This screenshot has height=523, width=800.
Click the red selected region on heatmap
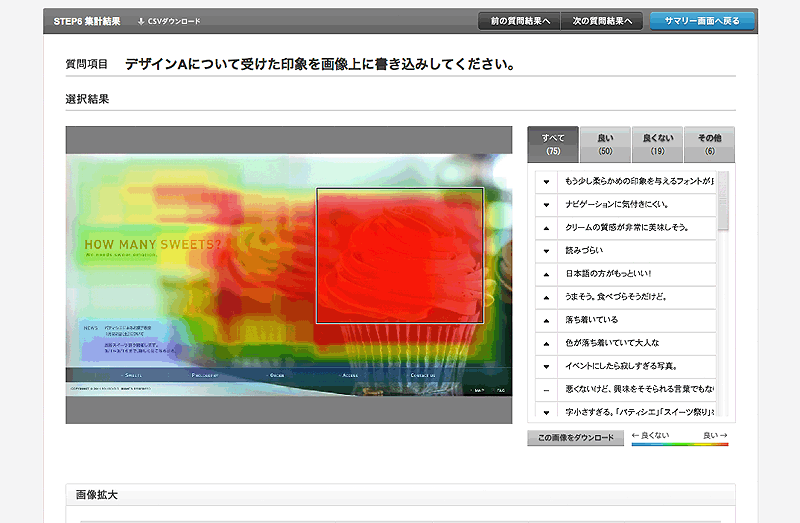pyautogui.click(x=400, y=255)
